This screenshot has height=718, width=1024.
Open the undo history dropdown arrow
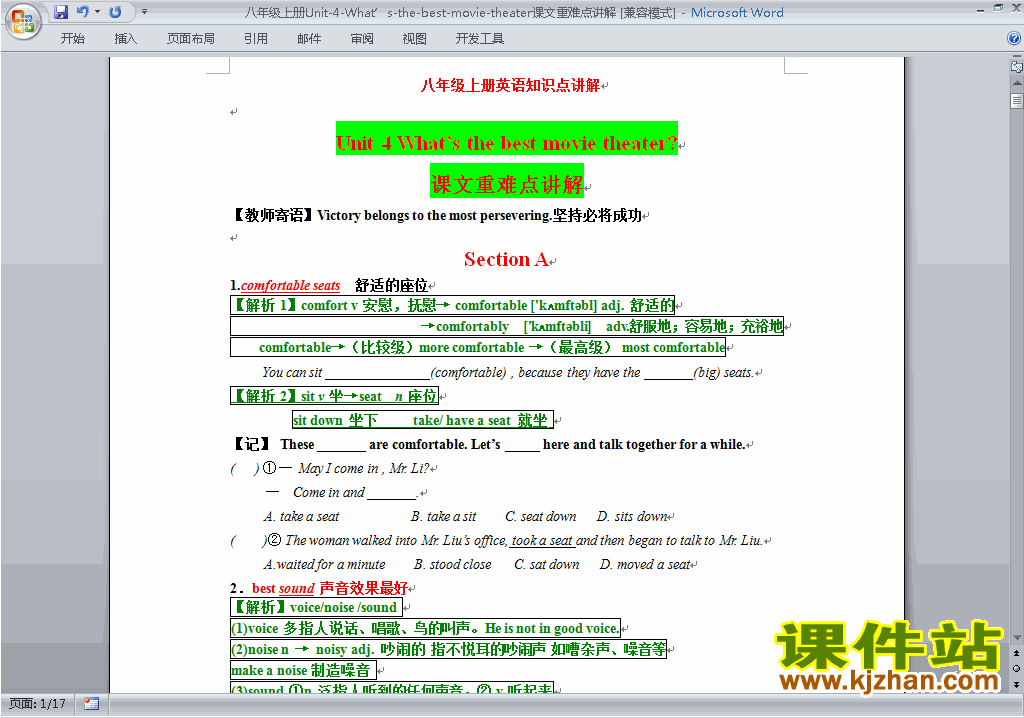pos(97,12)
